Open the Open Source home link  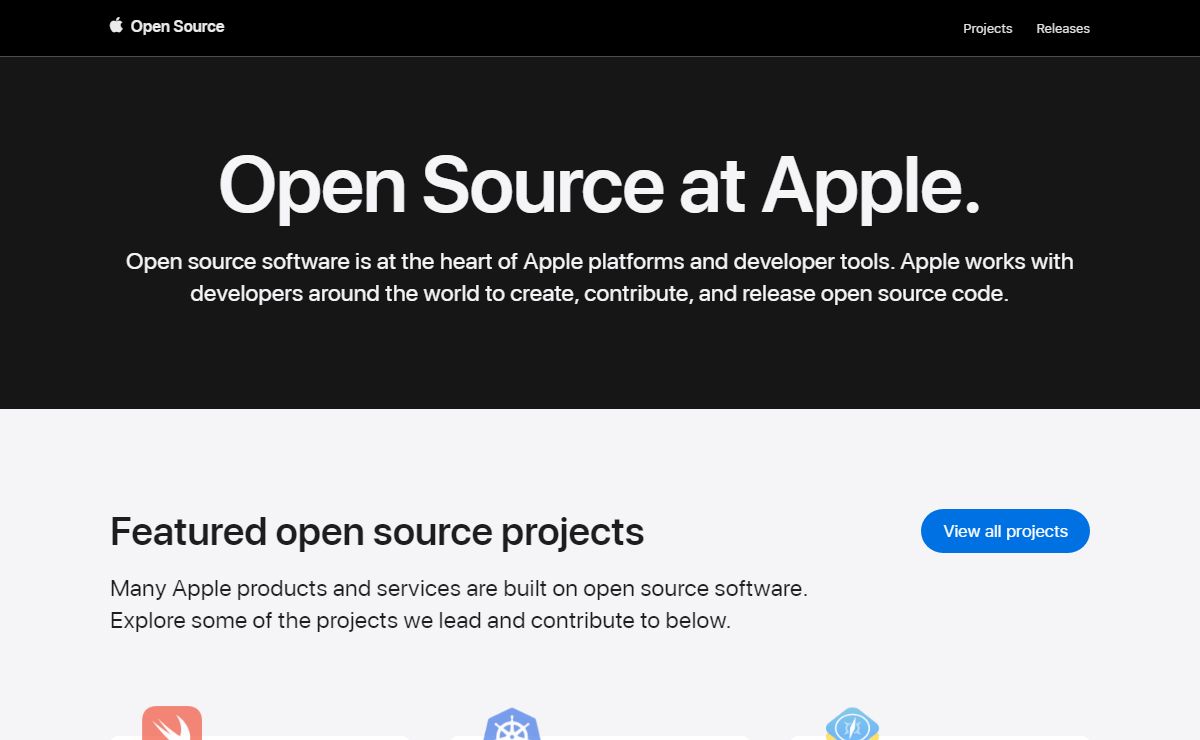click(x=177, y=27)
